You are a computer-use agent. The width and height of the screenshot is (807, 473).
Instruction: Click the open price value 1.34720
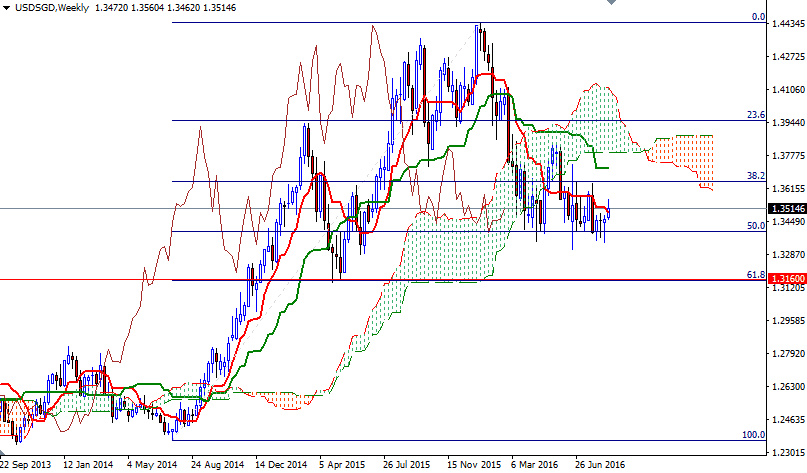[x=112, y=8]
